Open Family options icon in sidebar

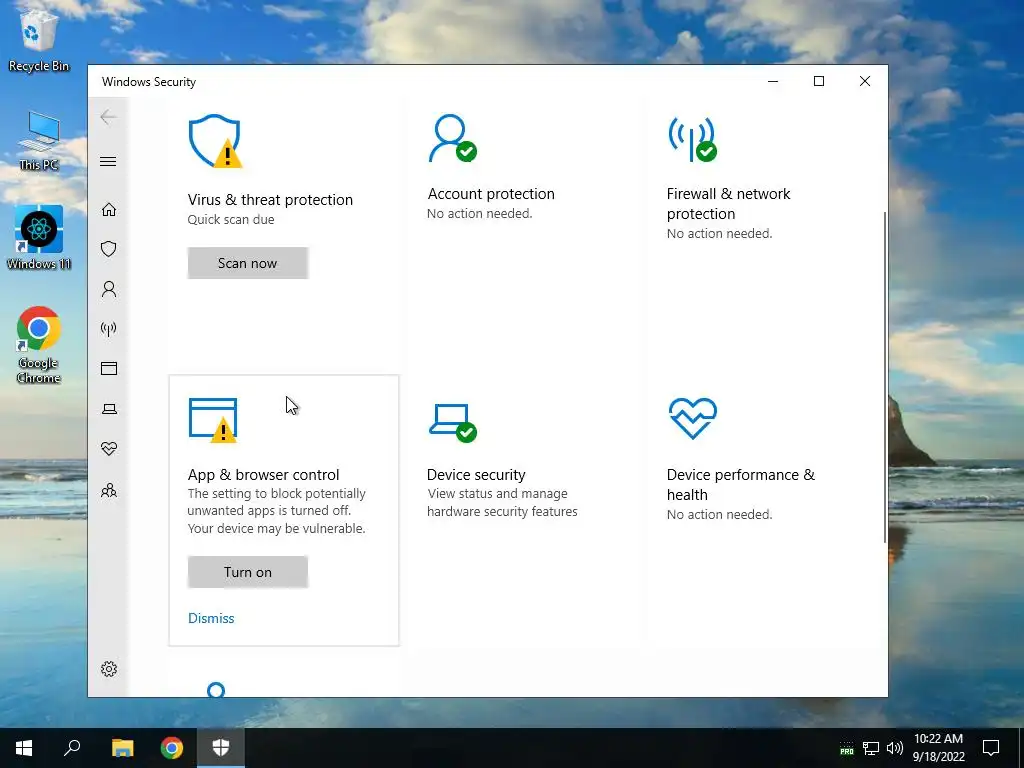108,490
